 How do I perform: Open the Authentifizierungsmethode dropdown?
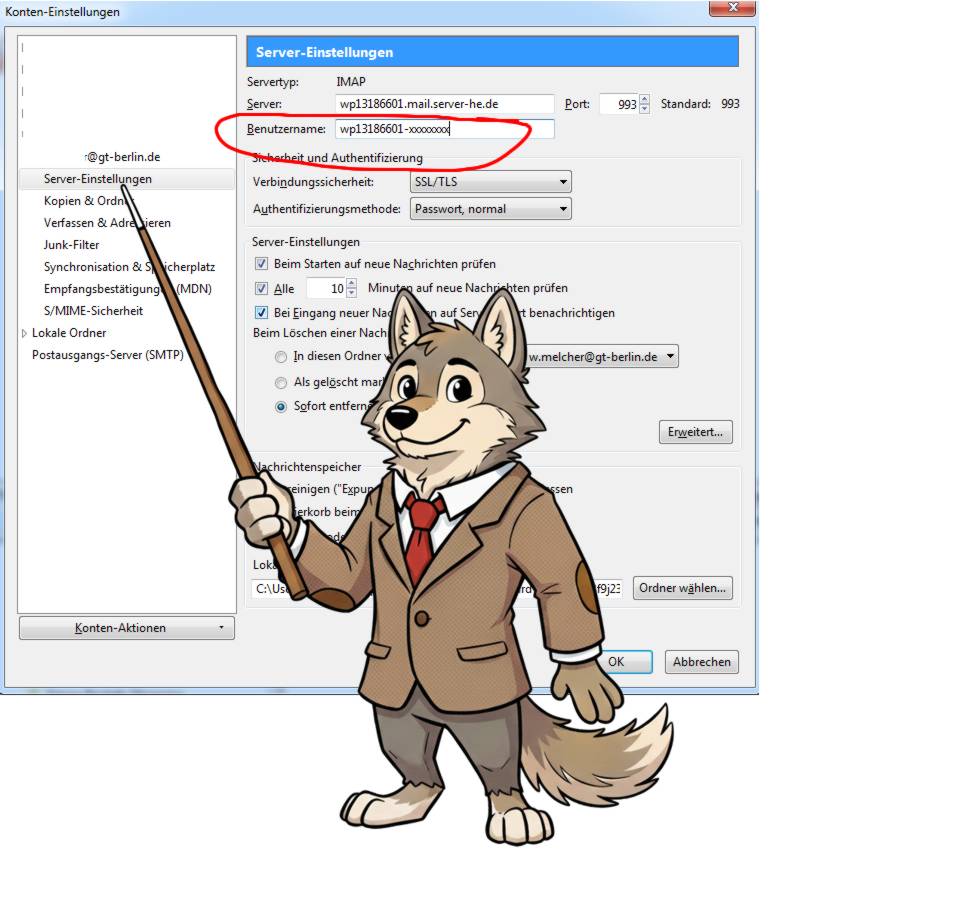pos(490,209)
